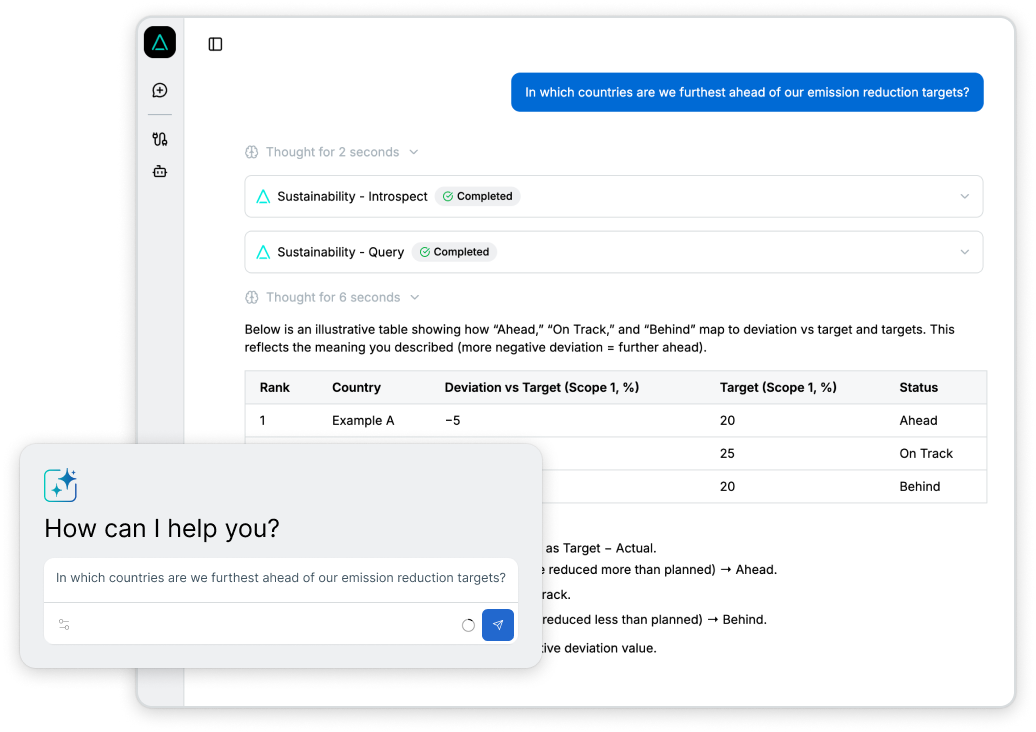
Task: Expand the 'Thought for 2 seconds' section
Action: (332, 152)
